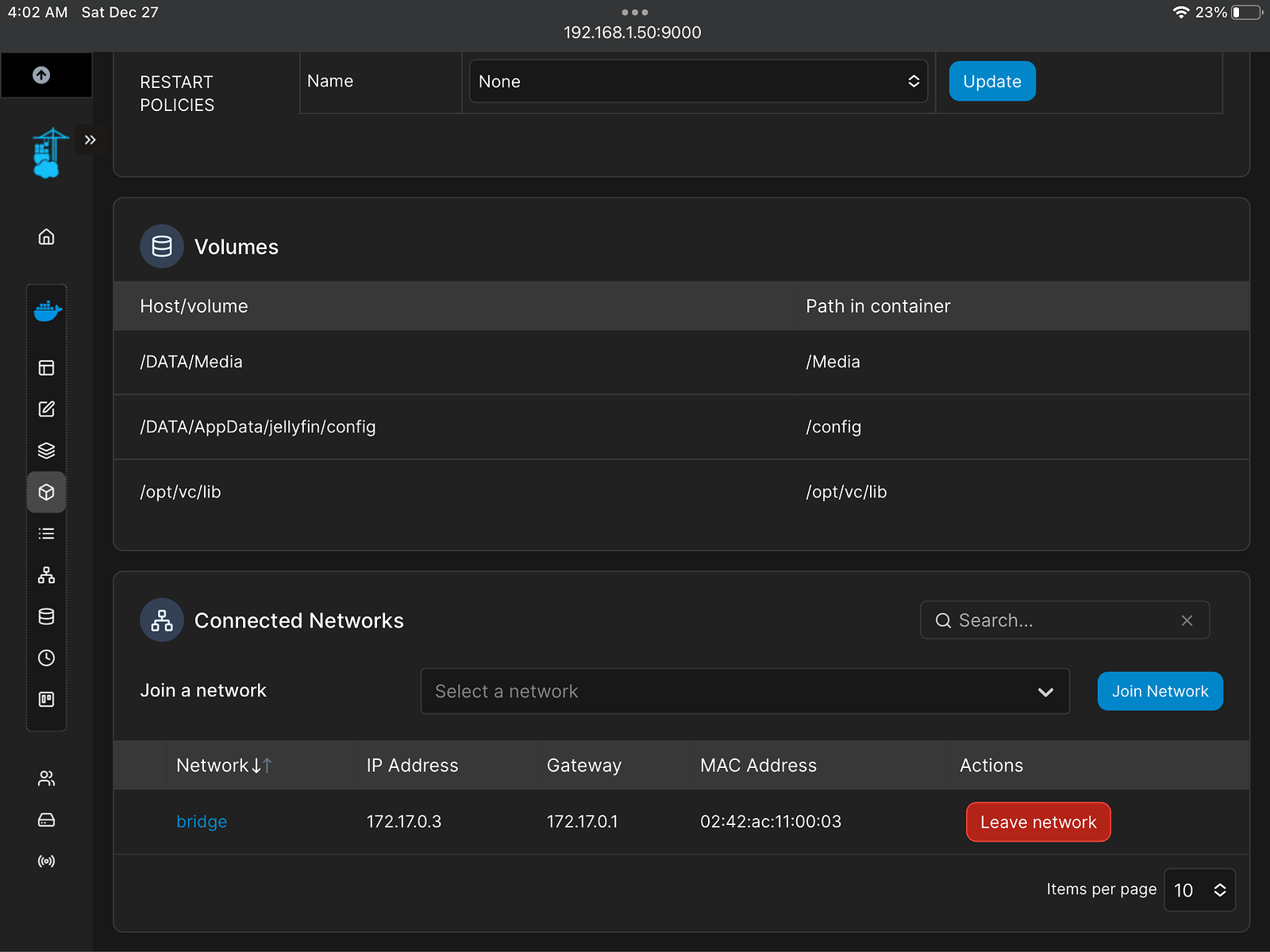The image size is (1270, 952).
Task: Expand the sidebar with the double chevron
Action: click(x=90, y=140)
